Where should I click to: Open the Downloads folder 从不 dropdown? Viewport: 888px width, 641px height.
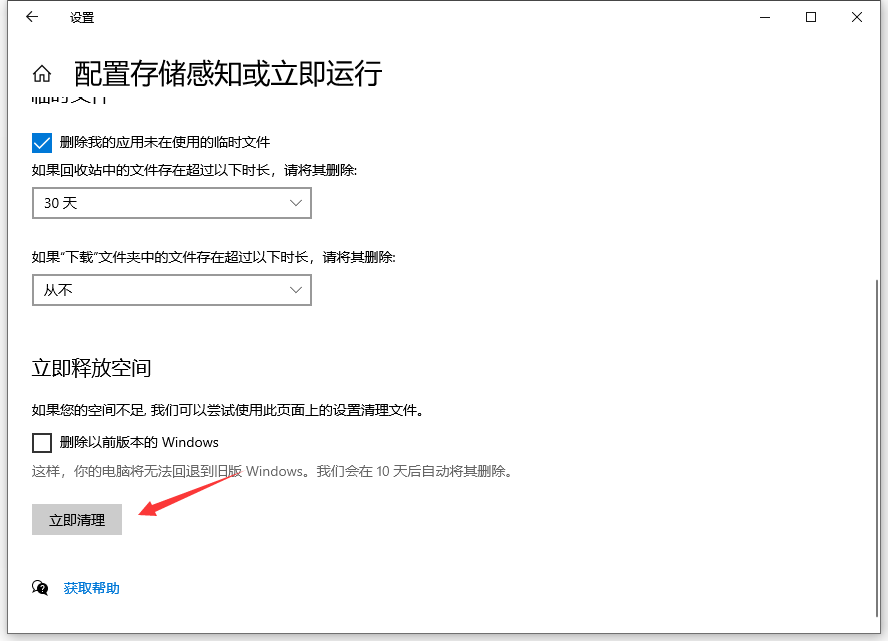pos(171,290)
